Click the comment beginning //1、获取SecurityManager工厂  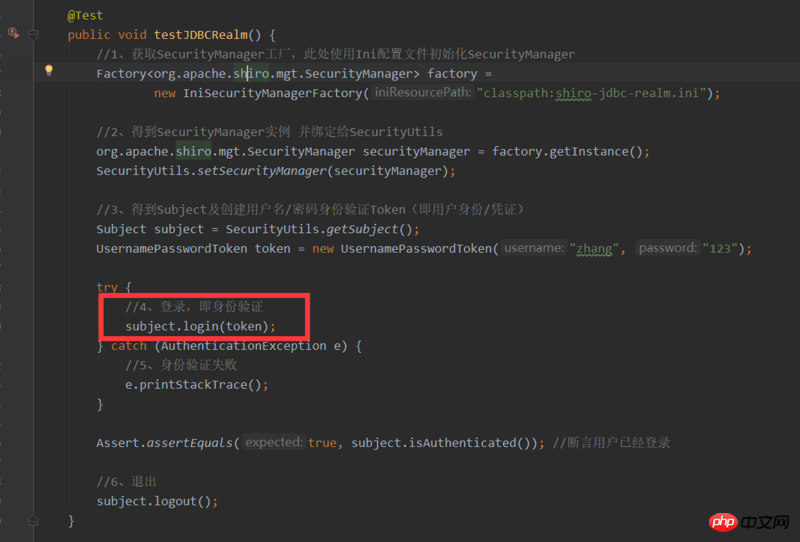click(x=336, y=54)
